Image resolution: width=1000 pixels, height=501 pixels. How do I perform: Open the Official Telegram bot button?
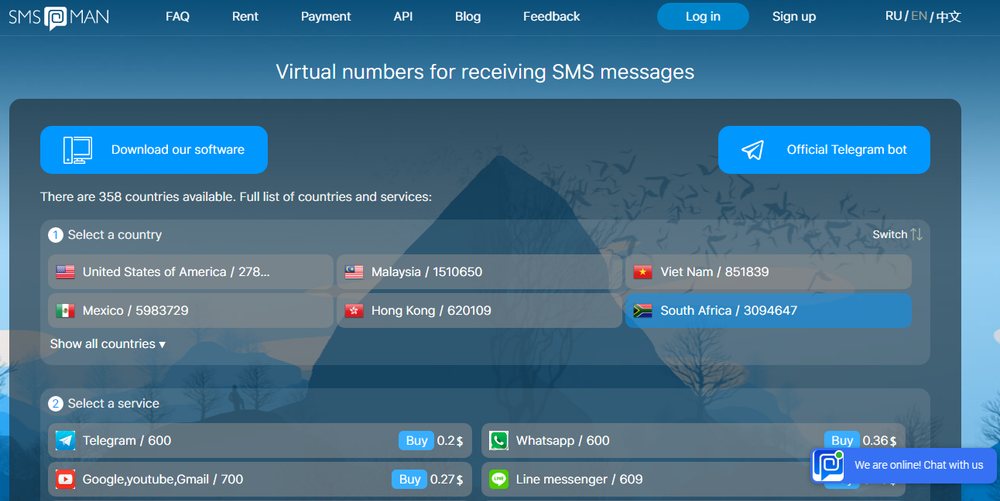(x=824, y=150)
